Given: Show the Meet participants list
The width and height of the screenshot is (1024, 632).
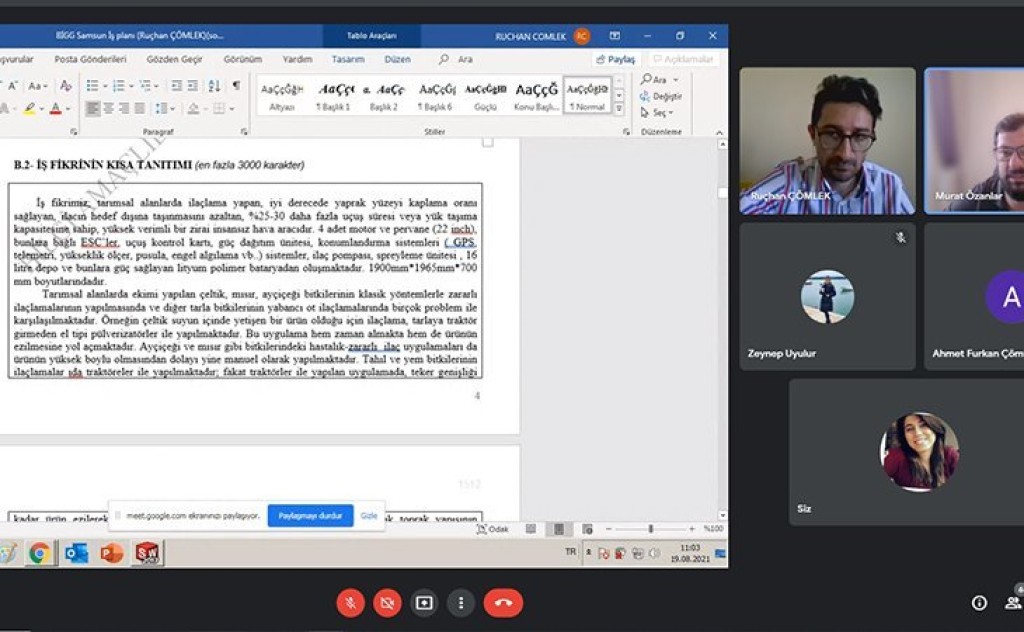Looking at the screenshot, I should point(1014,603).
